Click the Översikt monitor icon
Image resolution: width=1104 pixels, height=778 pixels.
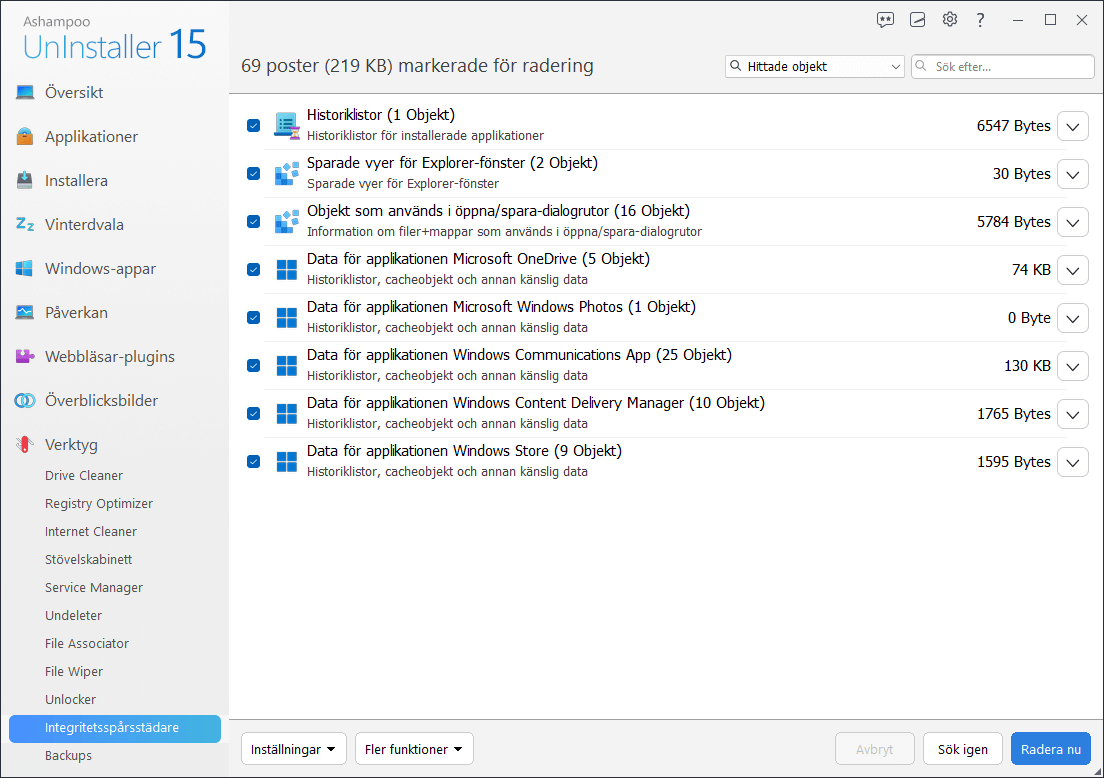point(25,92)
